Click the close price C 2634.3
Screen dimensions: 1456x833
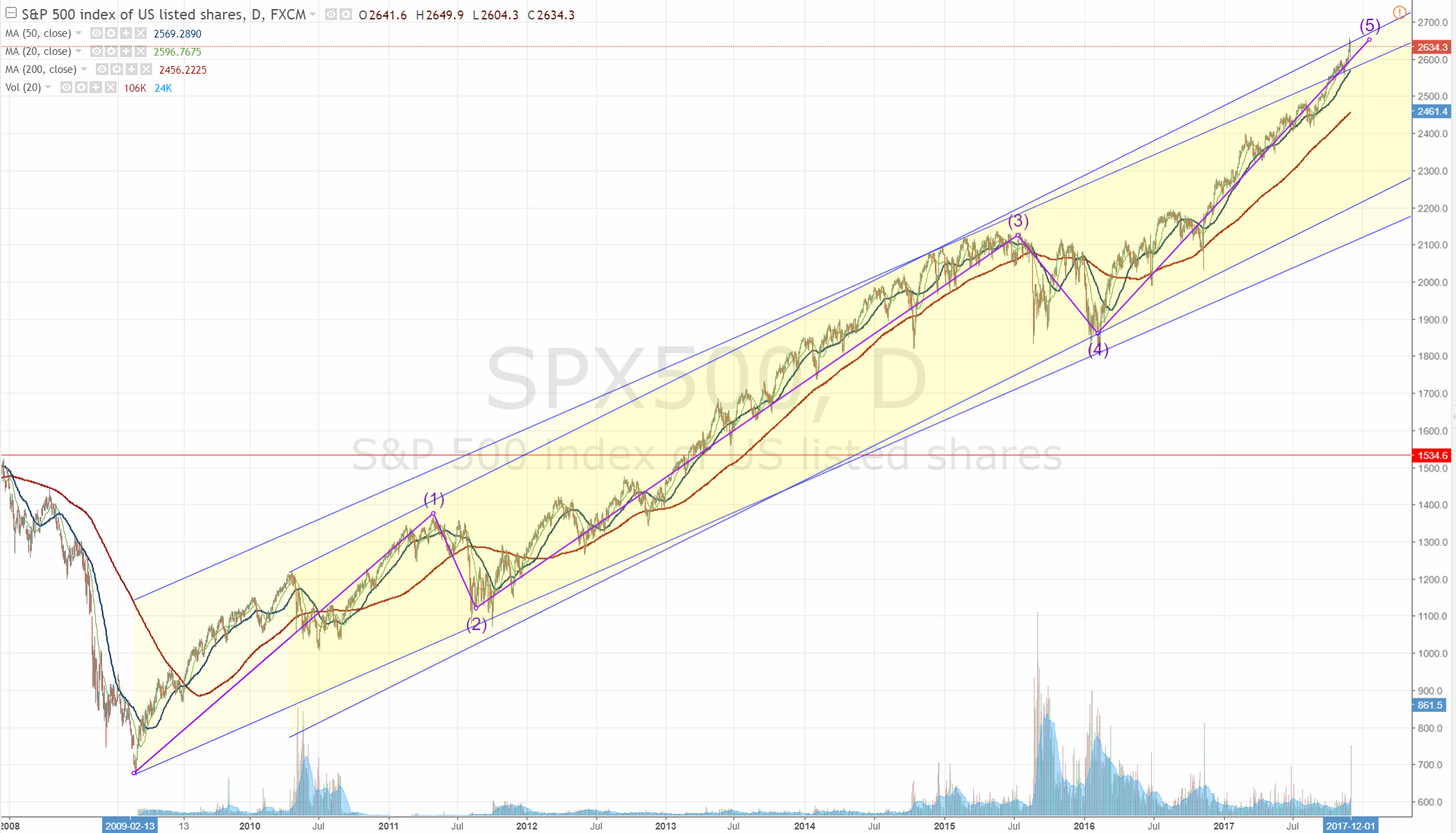point(551,15)
